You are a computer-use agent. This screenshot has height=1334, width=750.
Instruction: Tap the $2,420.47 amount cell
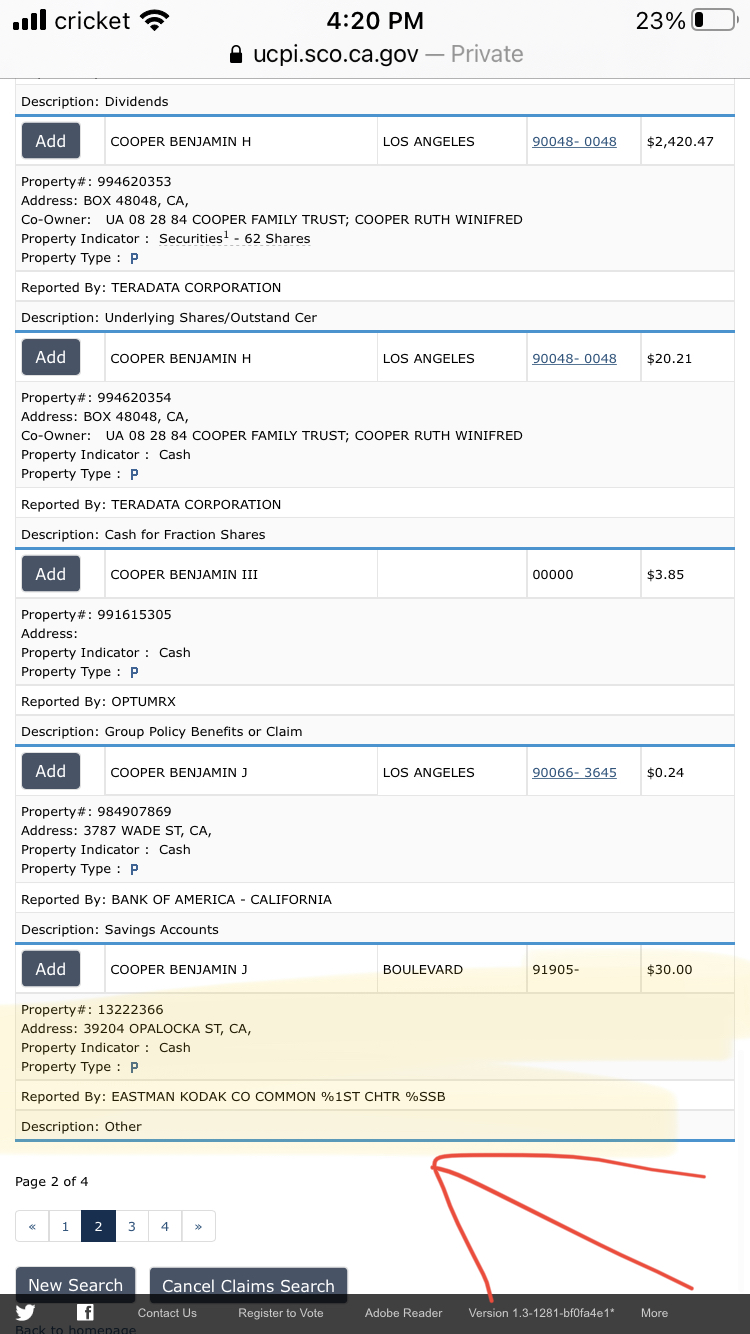tap(687, 142)
